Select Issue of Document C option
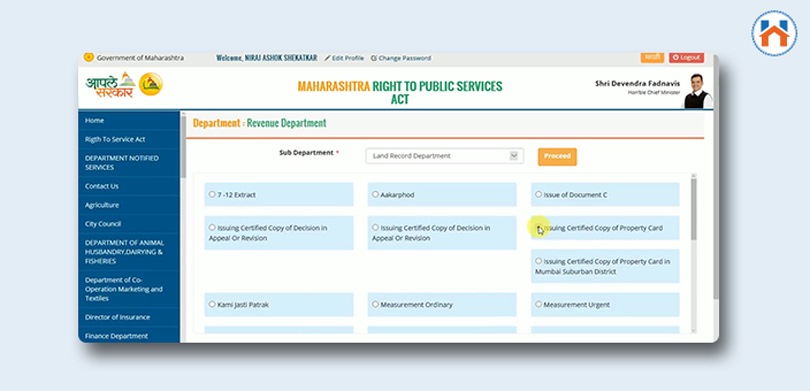This screenshot has width=810, height=391. point(538,194)
